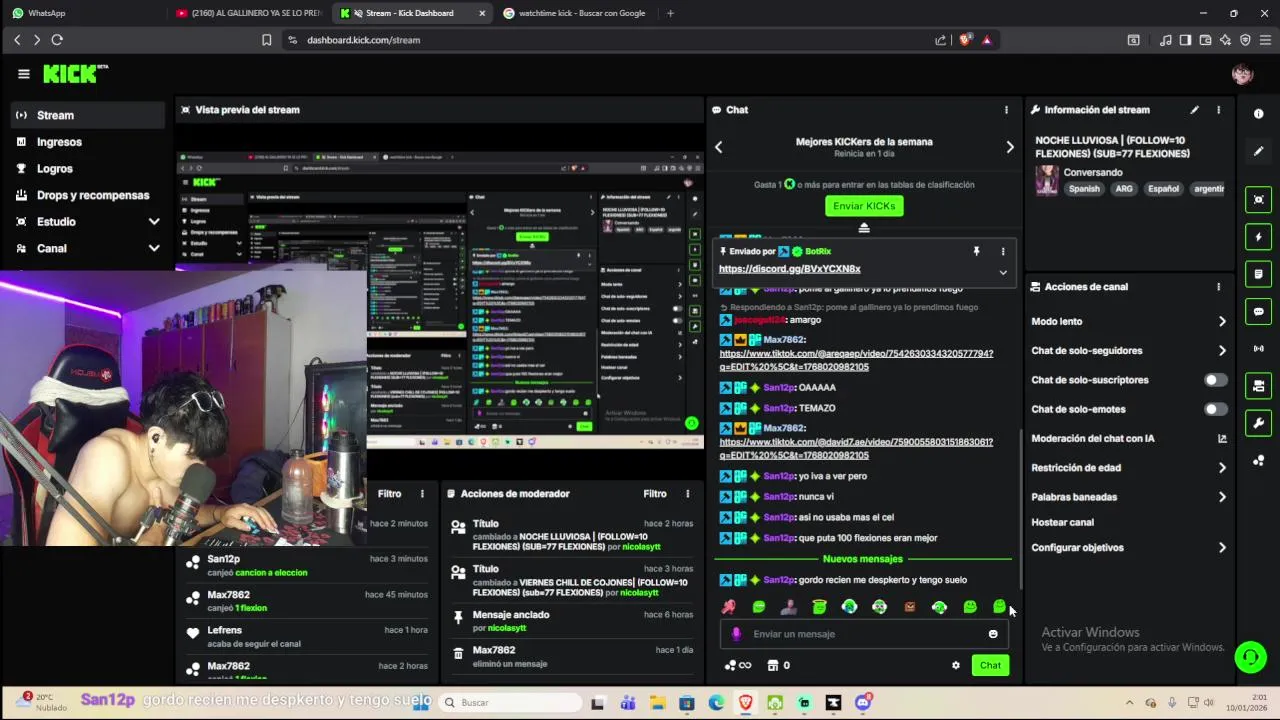1280x720 pixels.
Task: Open channel points infinity icon
Action: [738, 665]
